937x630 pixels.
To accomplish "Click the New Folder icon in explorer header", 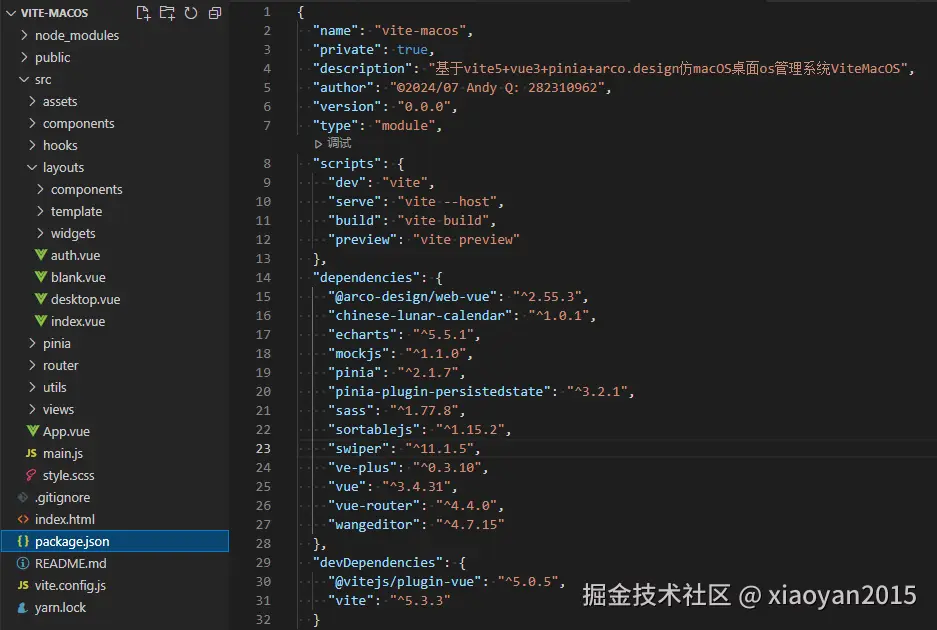I will pos(167,13).
